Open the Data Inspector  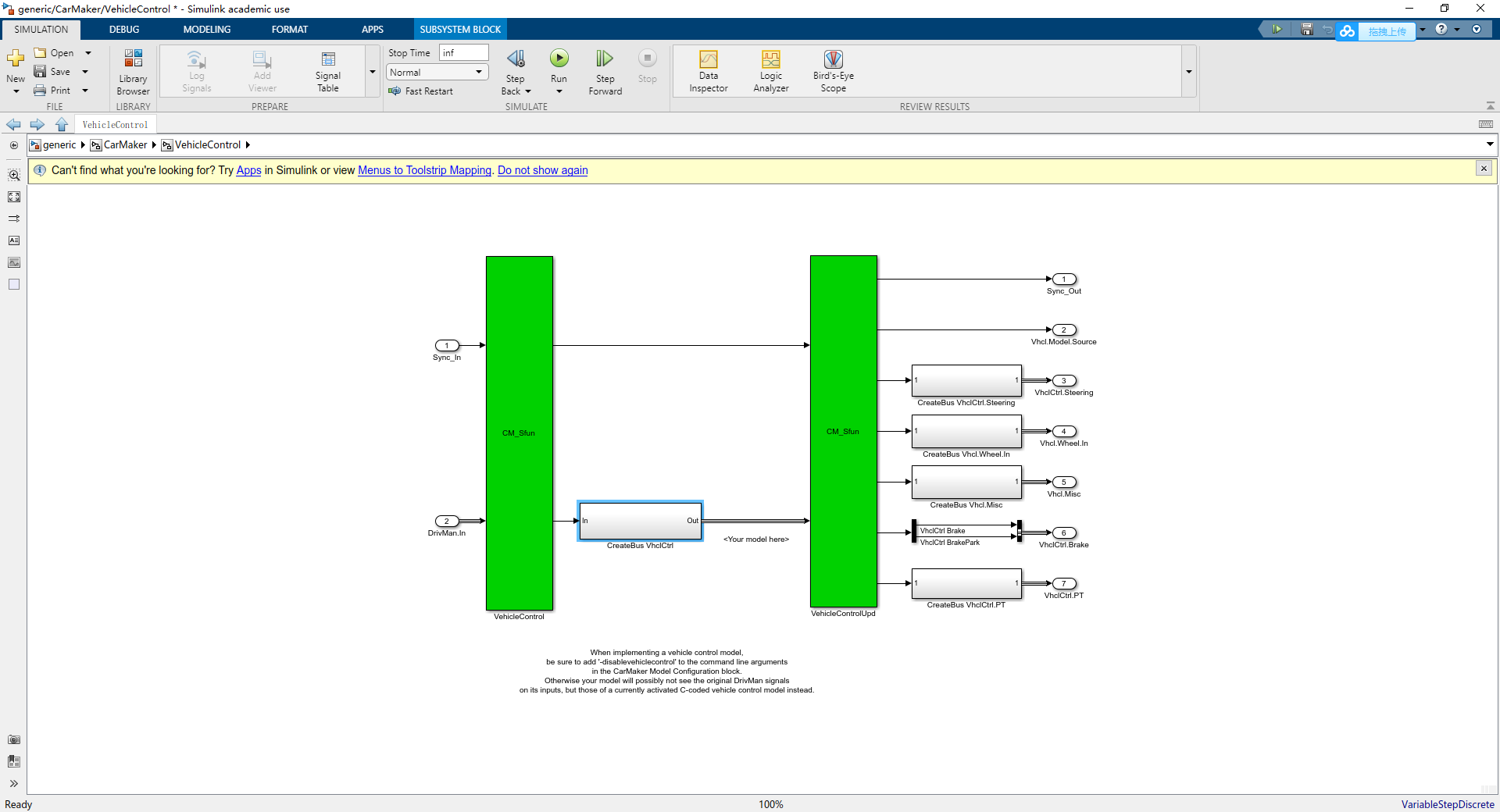pos(709,72)
